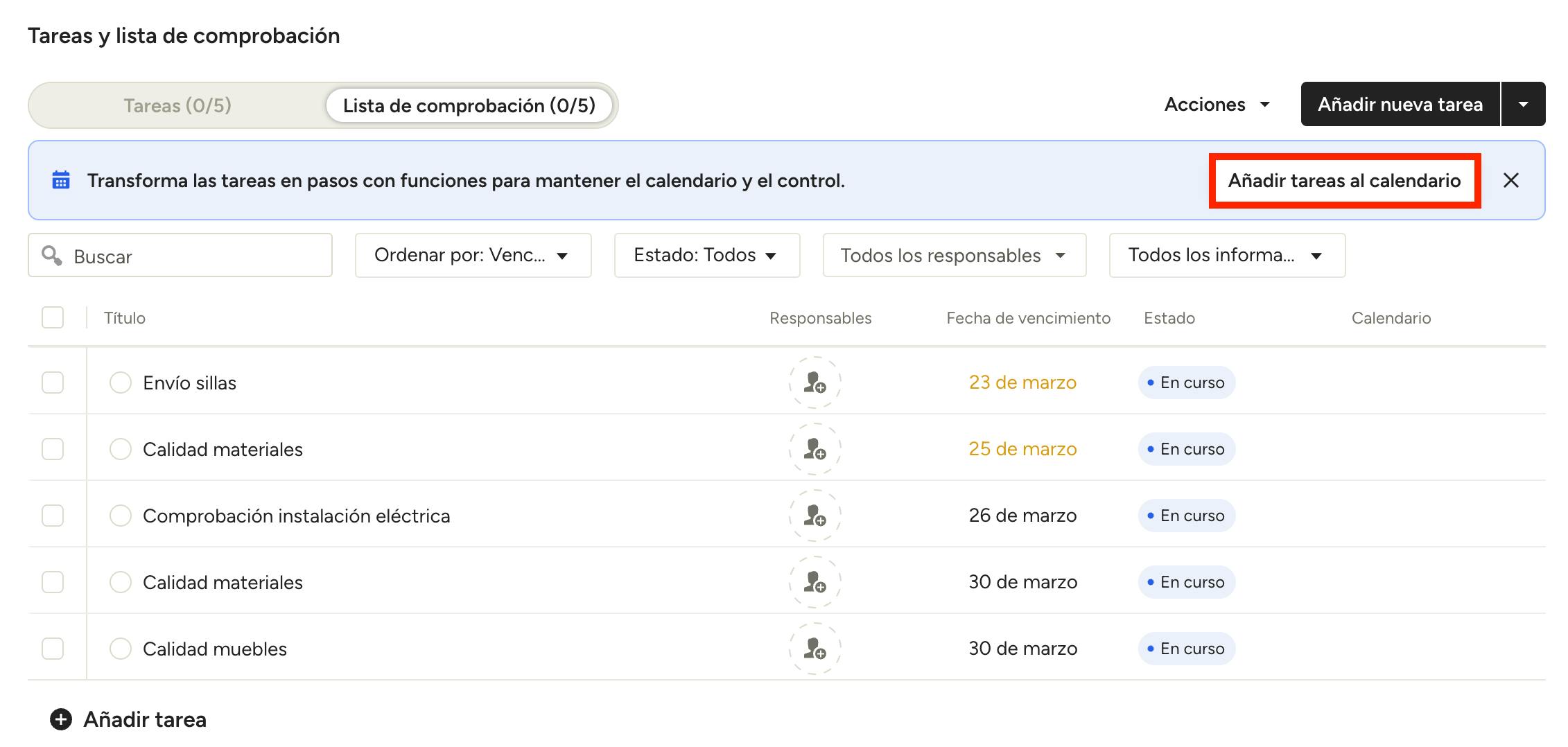
Task: Switch to the Tareas (0/5) tab
Action: (x=177, y=105)
